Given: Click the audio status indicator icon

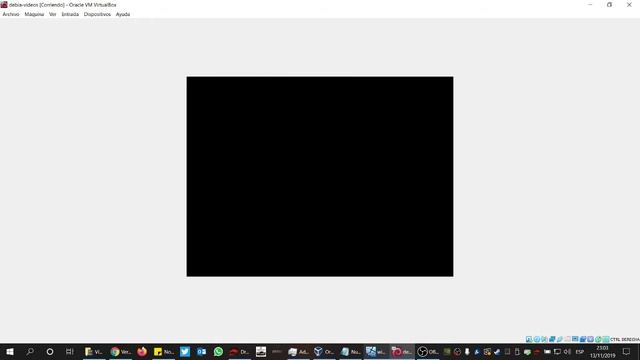Looking at the screenshot, I should coord(544,339).
